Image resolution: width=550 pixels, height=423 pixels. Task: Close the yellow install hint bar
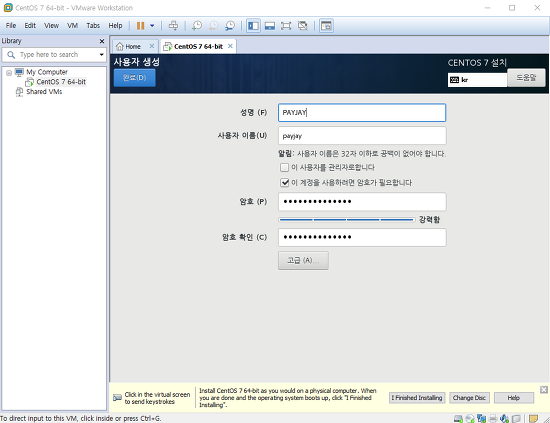coord(544,389)
